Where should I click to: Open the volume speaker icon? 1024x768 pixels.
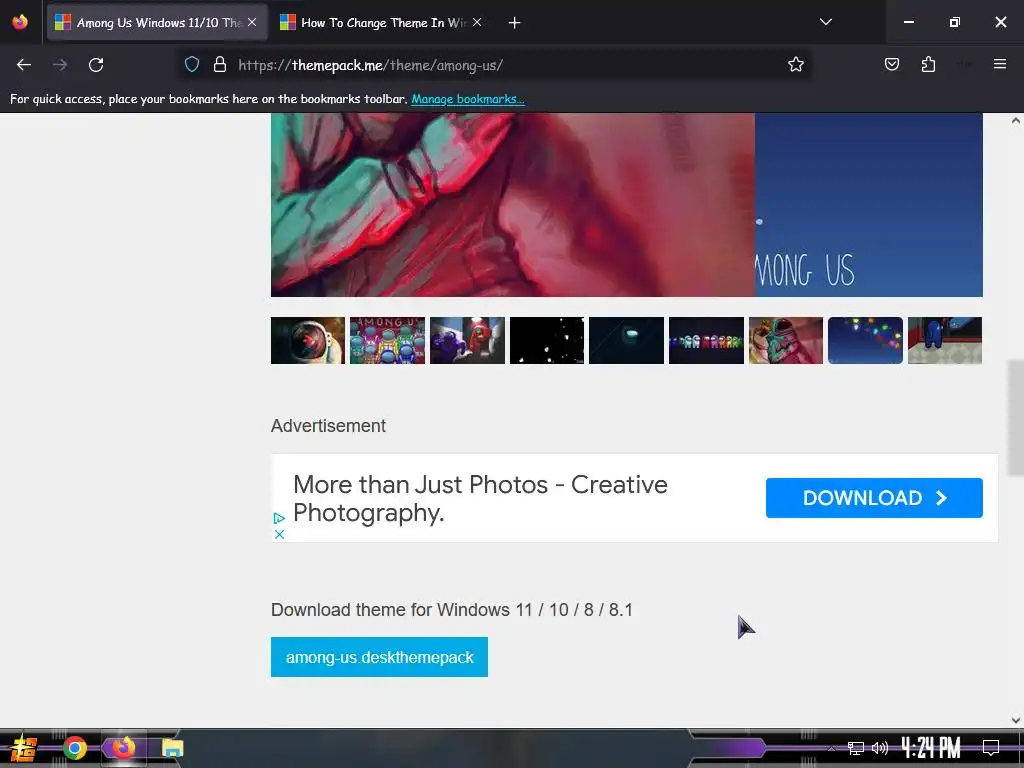pos(880,748)
